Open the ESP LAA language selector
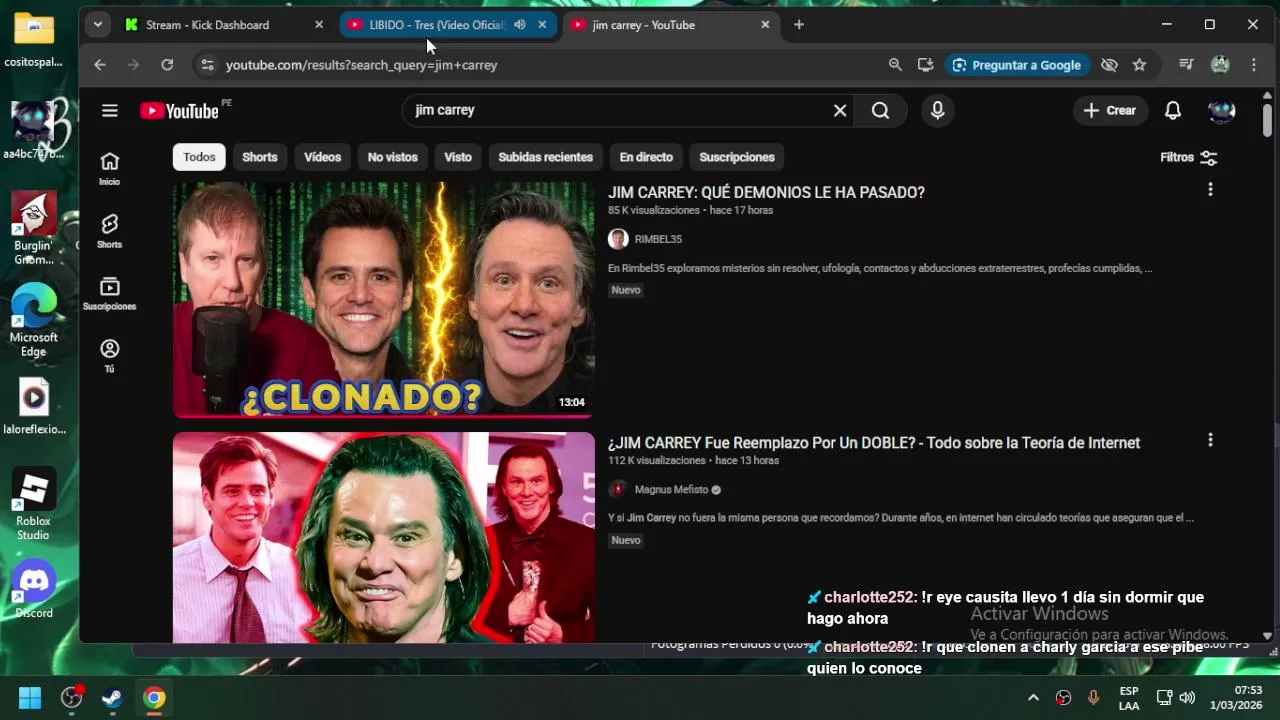Screen dimensions: 1280x720 [1129, 698]
